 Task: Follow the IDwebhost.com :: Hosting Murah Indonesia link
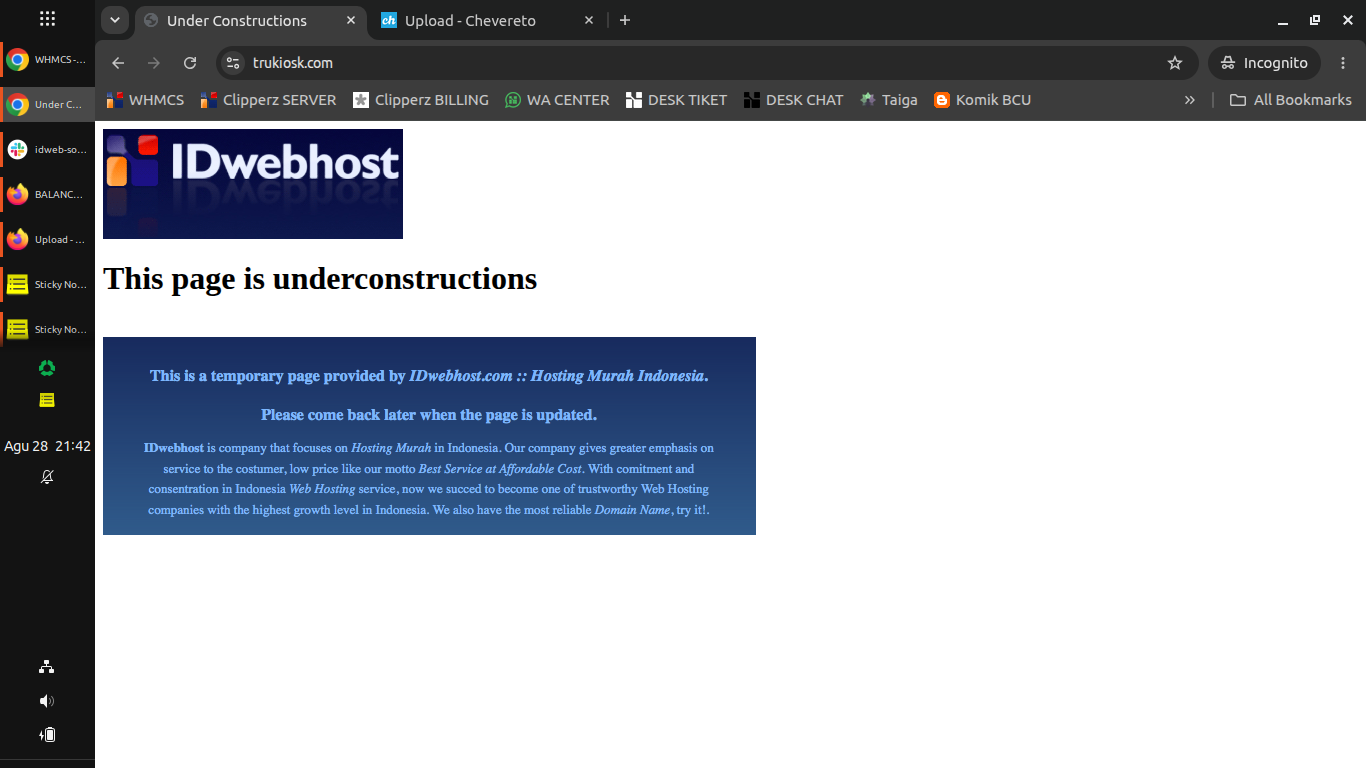tap(557, 376)
